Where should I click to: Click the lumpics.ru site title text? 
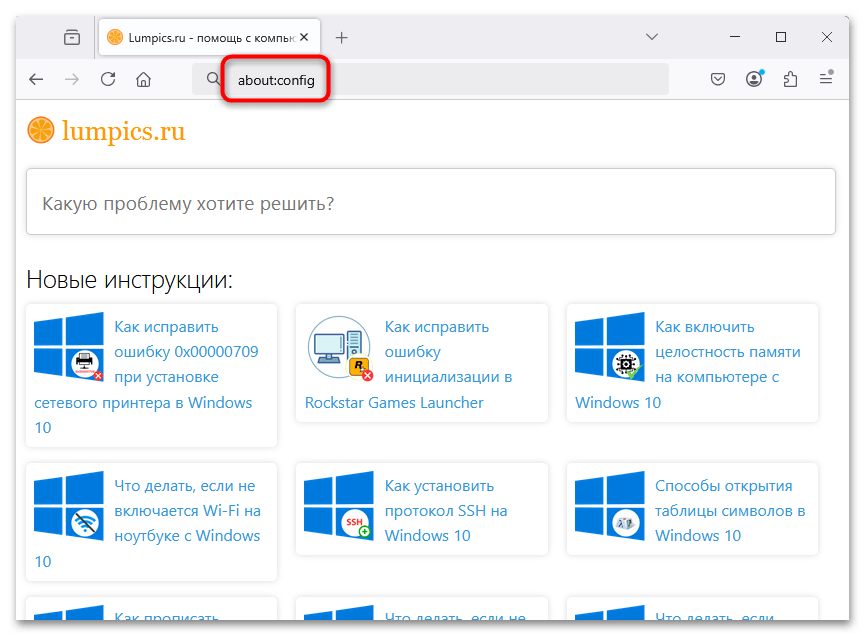124,131
